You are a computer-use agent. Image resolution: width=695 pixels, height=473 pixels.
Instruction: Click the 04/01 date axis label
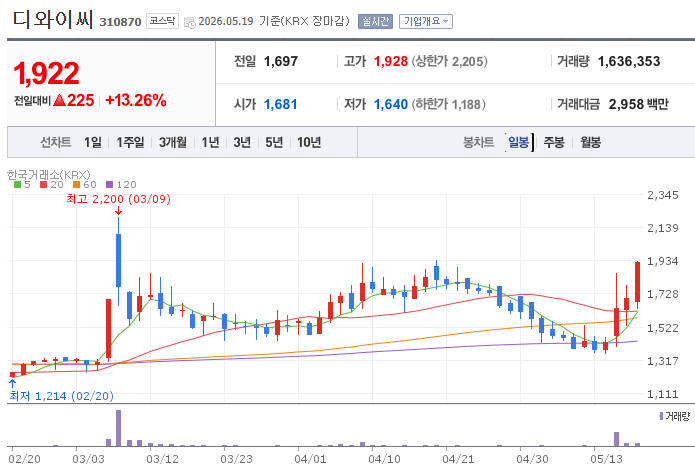click(310, 459)
